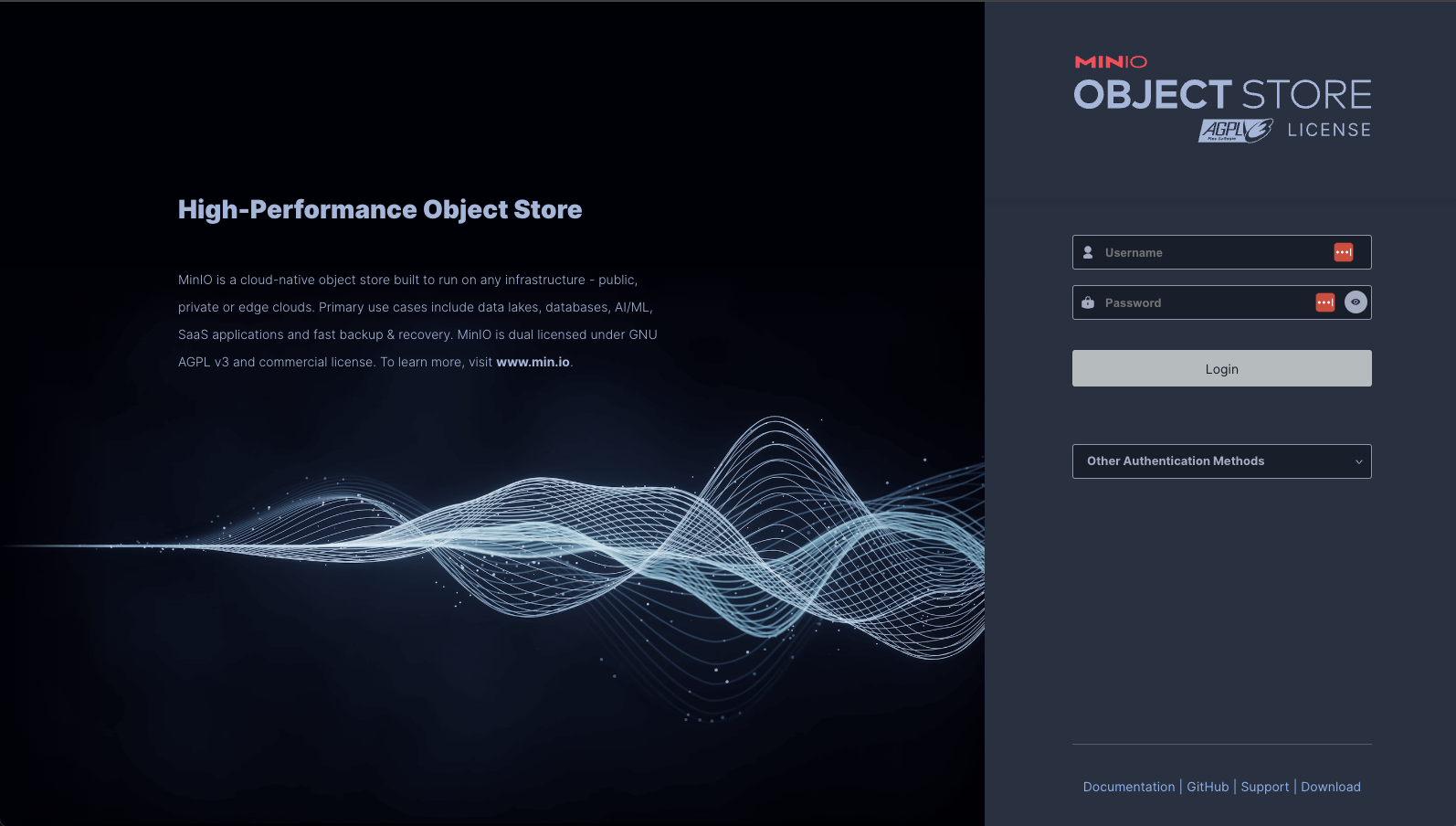The width and height of the screenshot is (1456, 826).
Task: Click password manager icon in Username field
Action: (x=1343, y=252)
